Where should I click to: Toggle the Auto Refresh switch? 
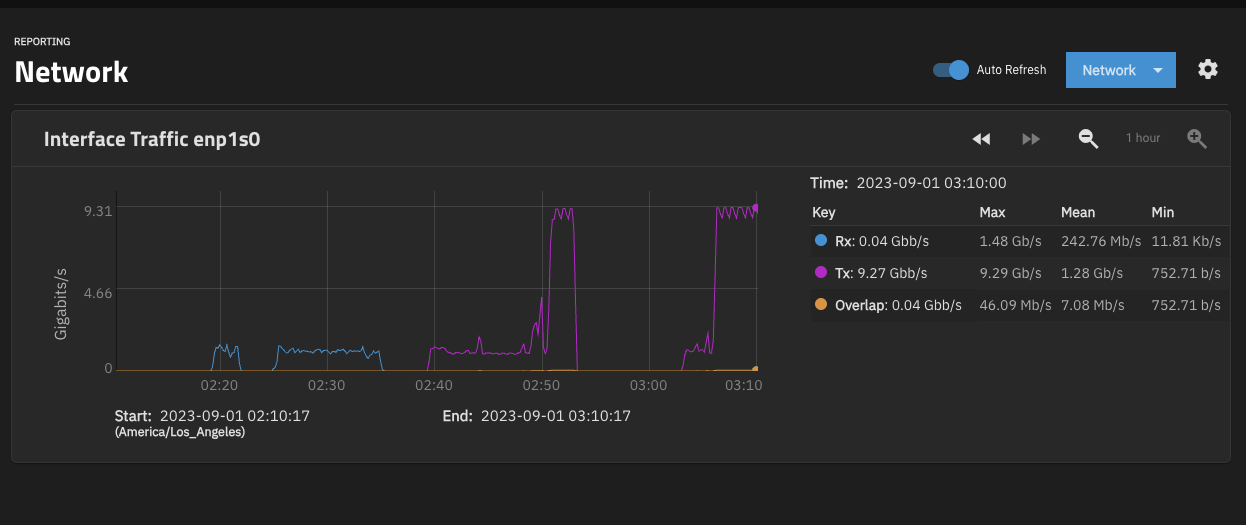(x=950, y=70)
